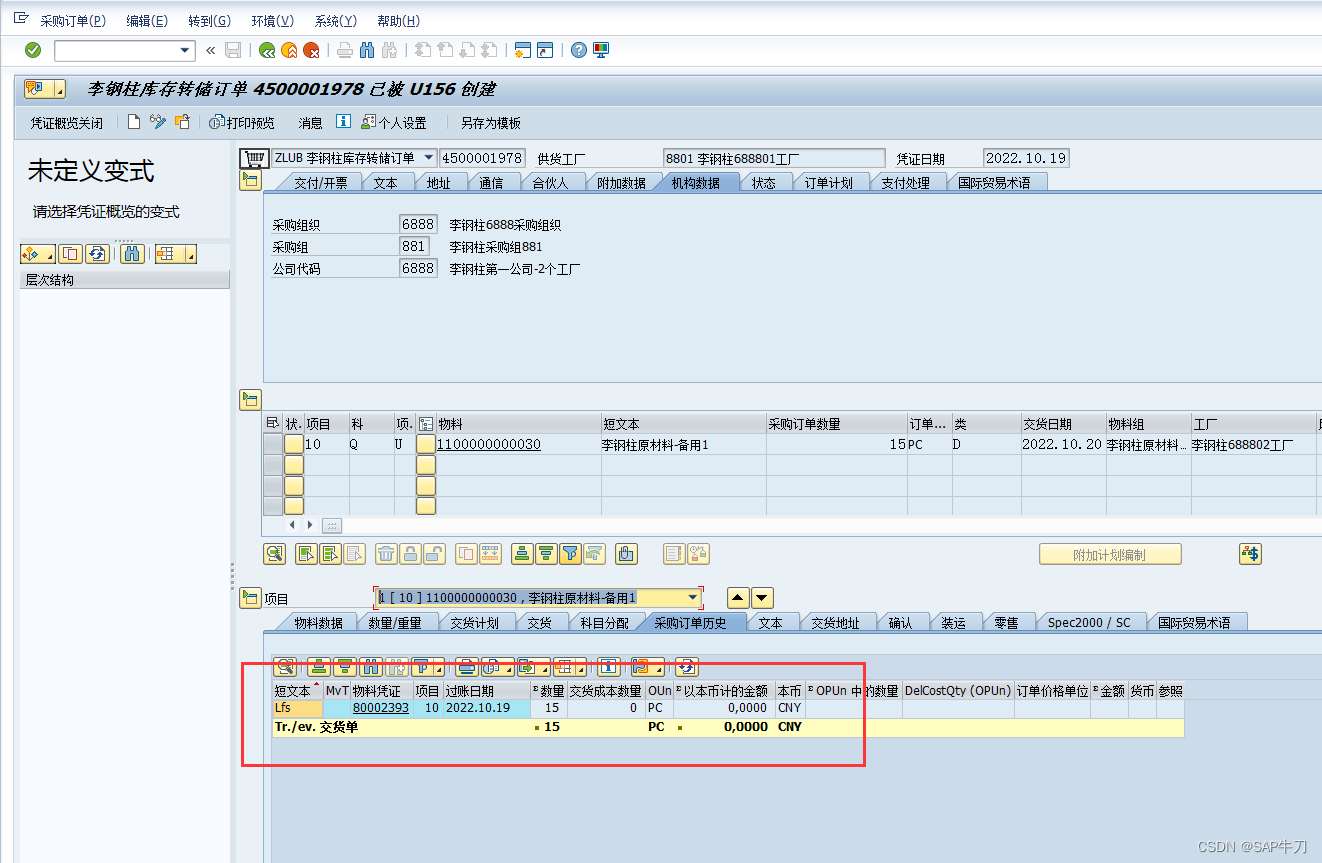The height and width of the screenshot is (863, 1322).
Task: Switch to the 交付/开票 header tab
Action: (x=320, y=183)
